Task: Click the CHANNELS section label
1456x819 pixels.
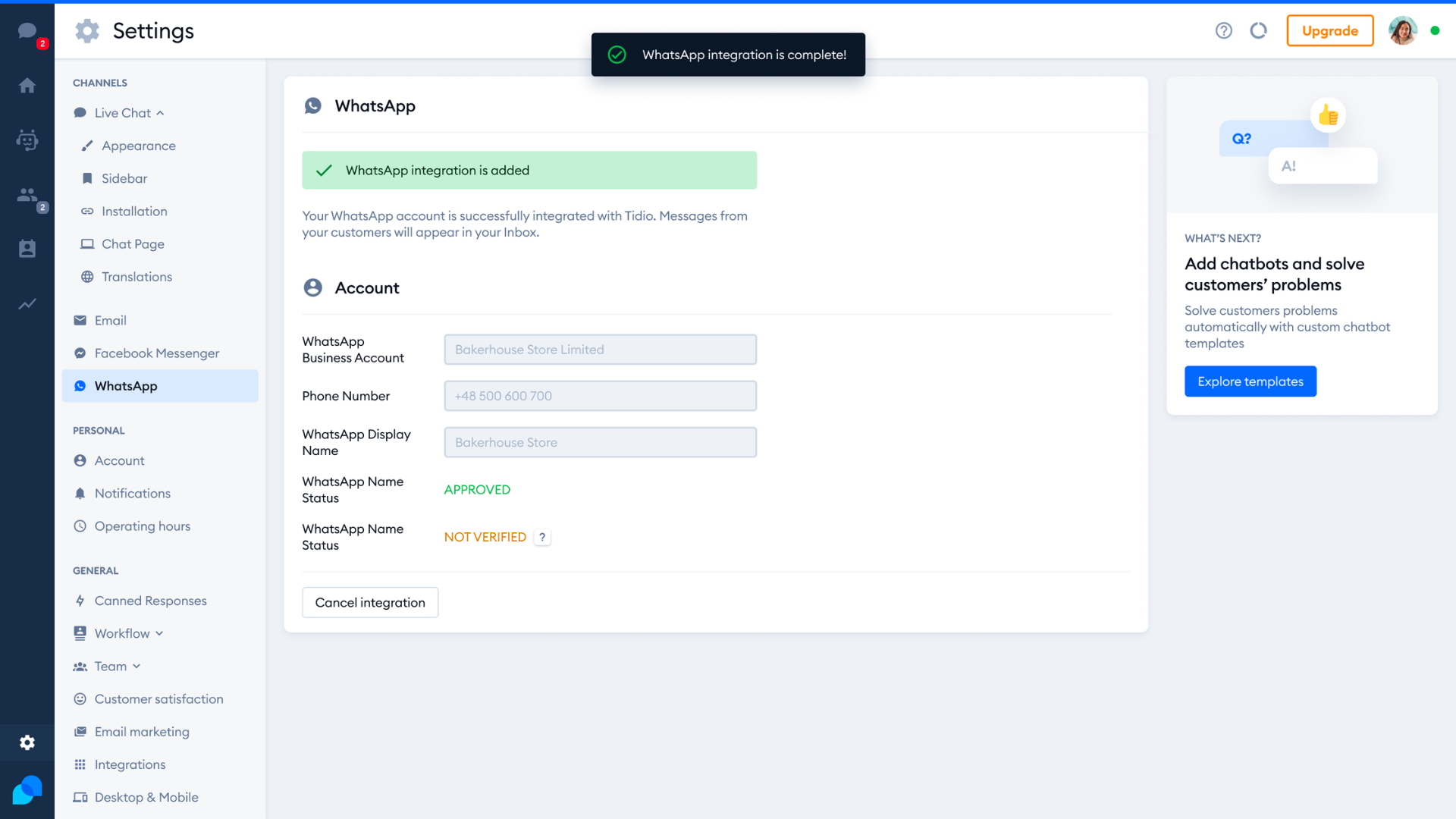Action: pyautogui.click(x=100, y=83)
